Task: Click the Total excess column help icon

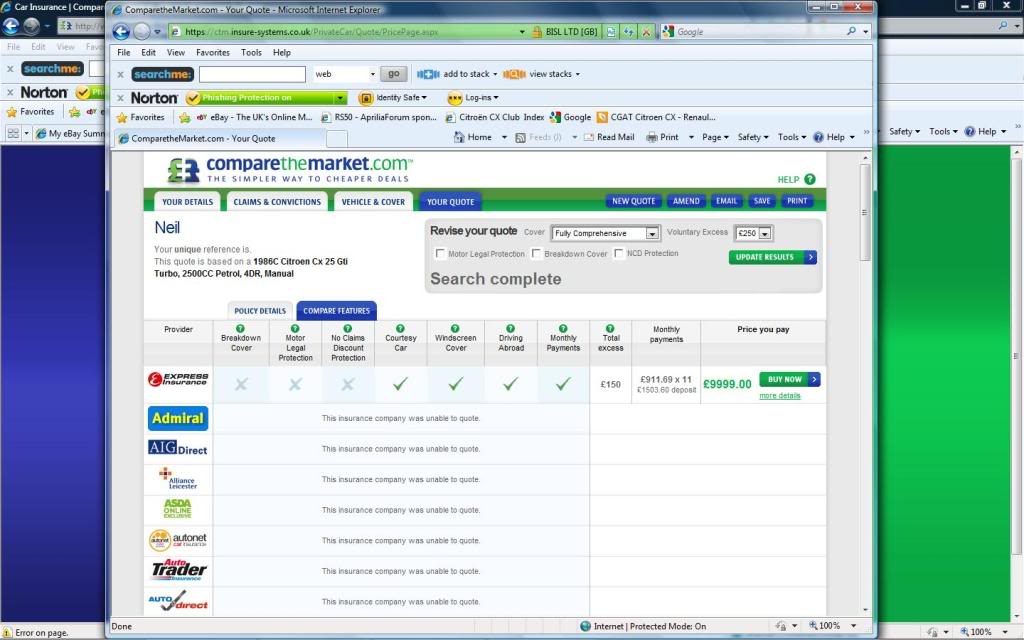Action: 610,328
